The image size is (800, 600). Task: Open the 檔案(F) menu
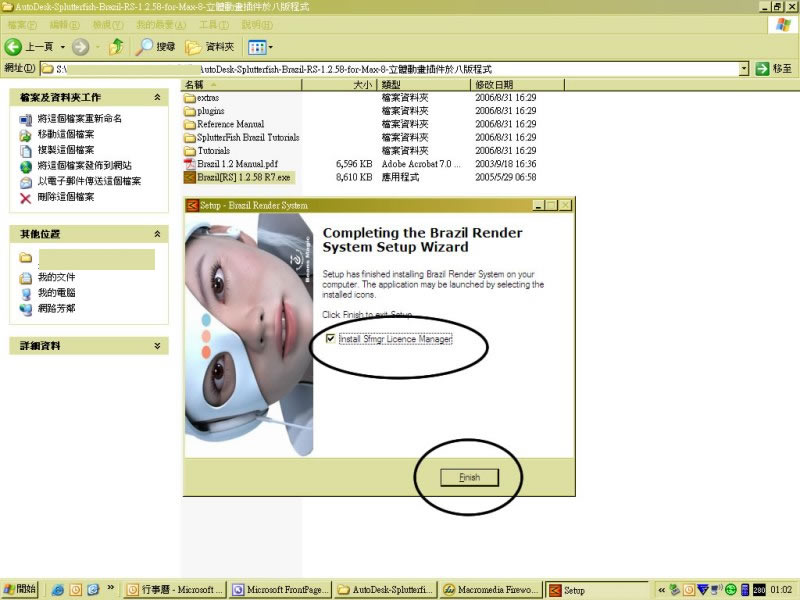pos(22,24)
